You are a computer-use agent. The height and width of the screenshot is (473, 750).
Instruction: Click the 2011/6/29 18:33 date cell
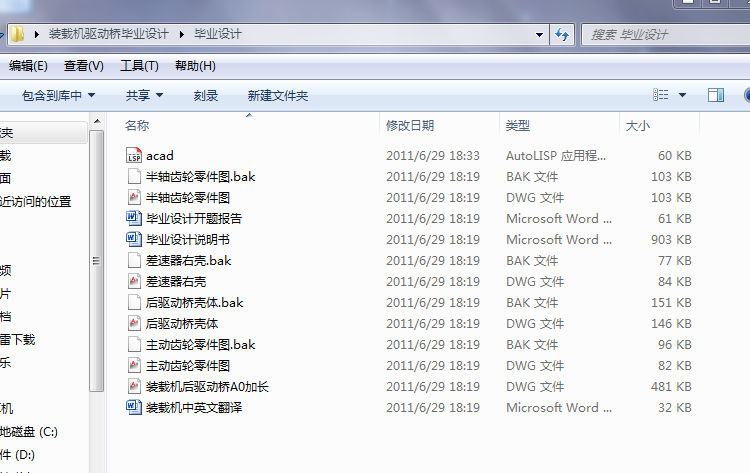(x=433, y=155)
